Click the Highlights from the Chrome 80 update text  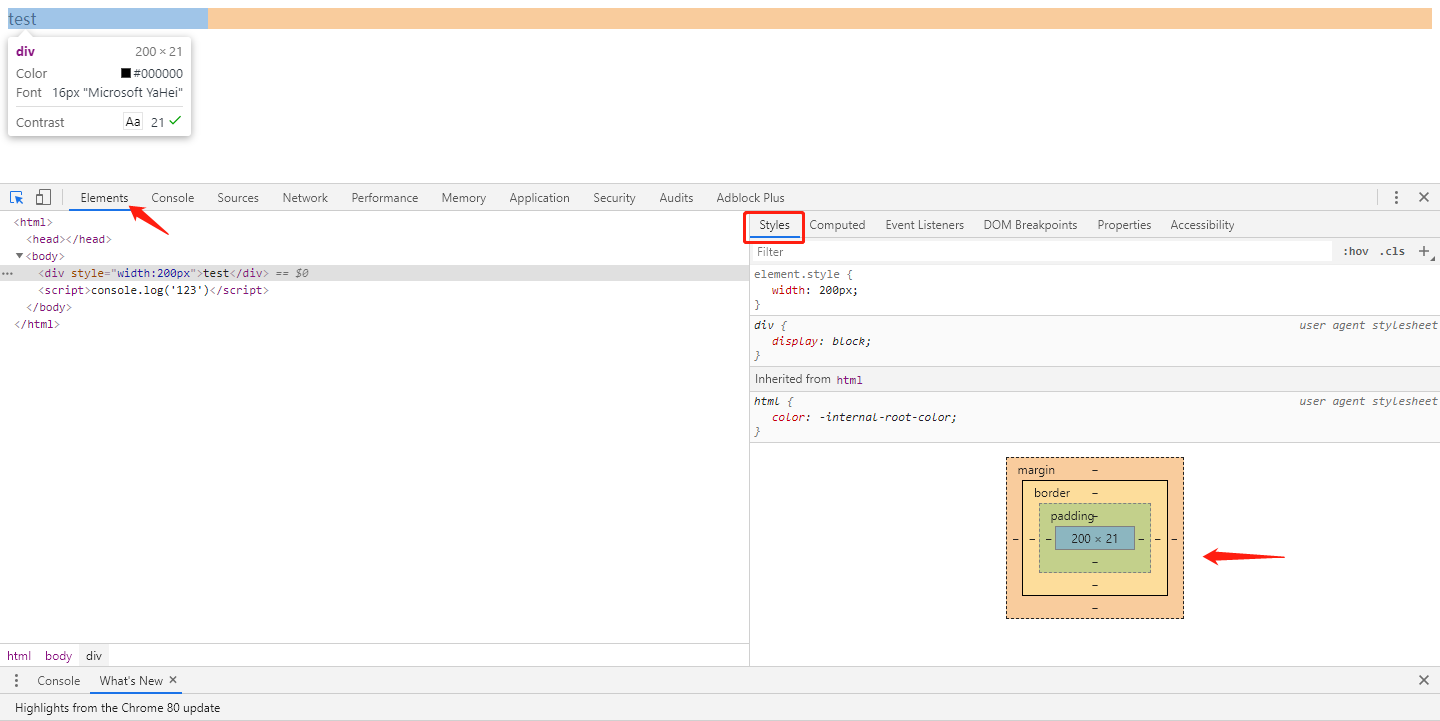pyautogui.click(x=117, y=707)
